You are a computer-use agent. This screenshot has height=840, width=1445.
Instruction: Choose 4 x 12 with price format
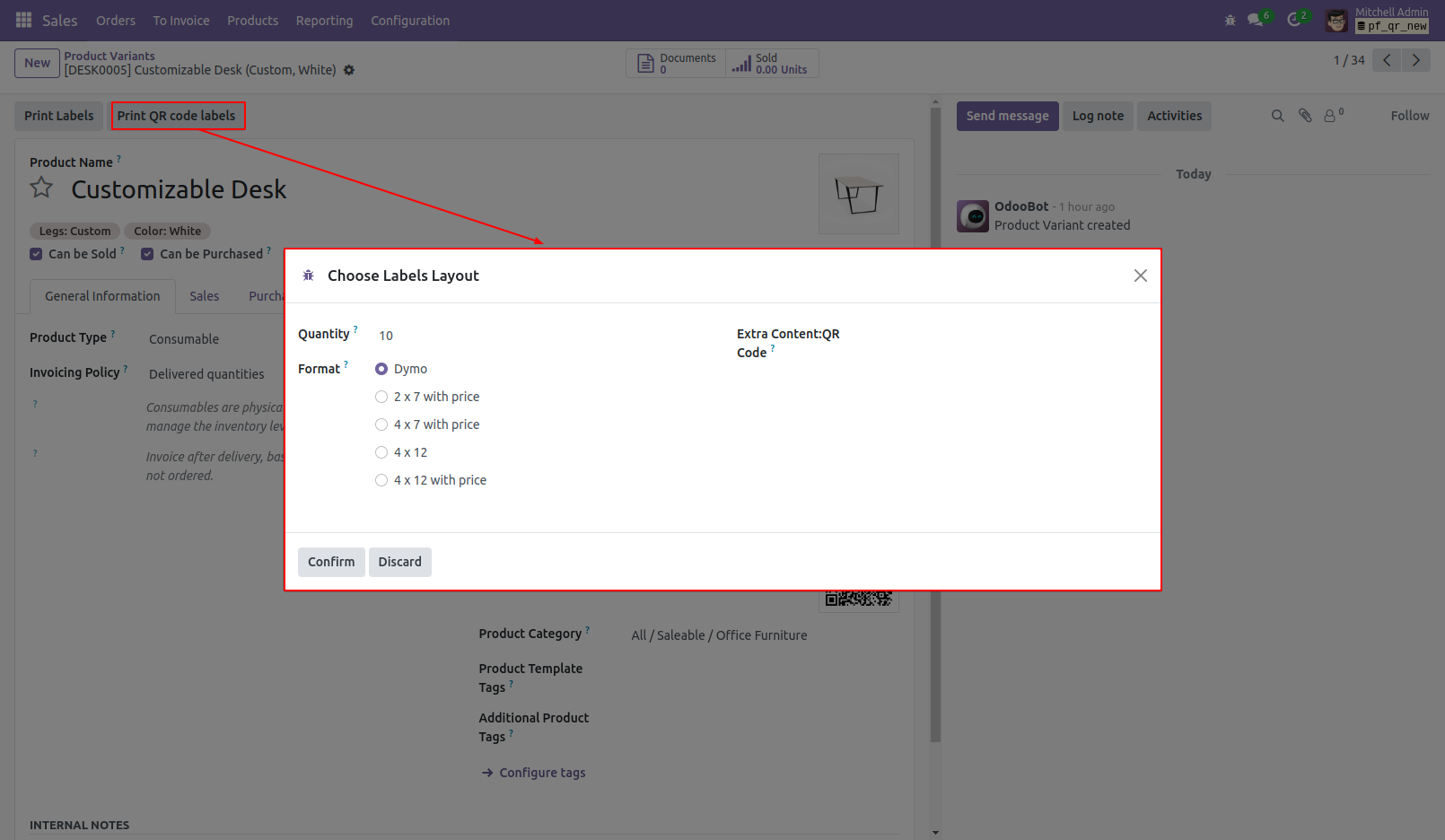381,479
